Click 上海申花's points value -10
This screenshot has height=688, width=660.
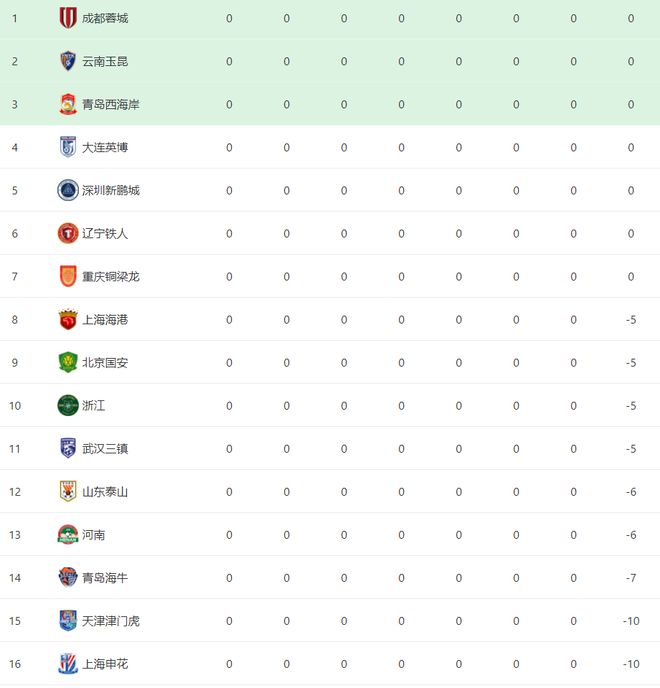(631, 664)
